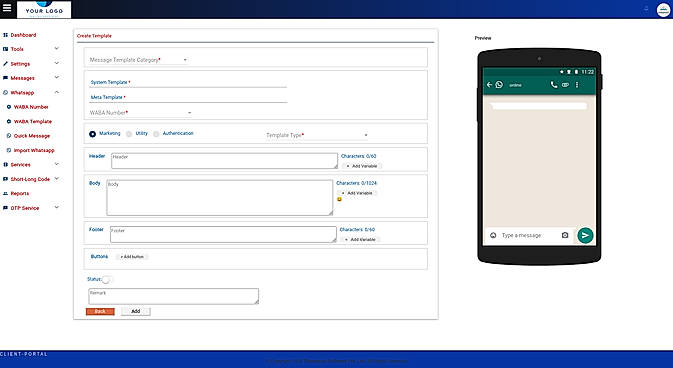The height and width of the screenshot is (368, 673).
Task: Open WABA Number menu item
Action: [x=31, y=107]
